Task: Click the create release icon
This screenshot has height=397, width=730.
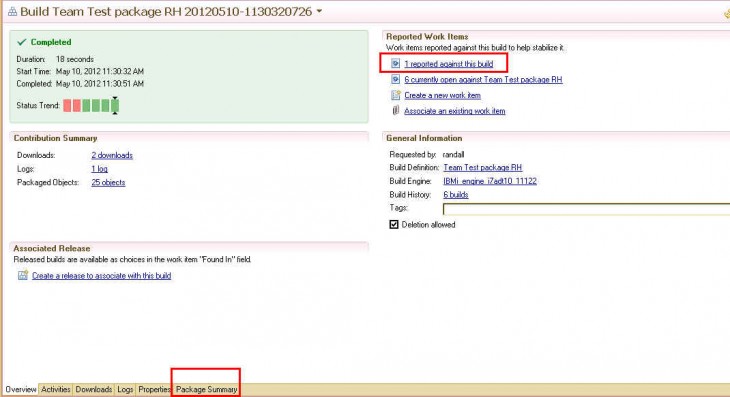Action: (x=23, y=275)
